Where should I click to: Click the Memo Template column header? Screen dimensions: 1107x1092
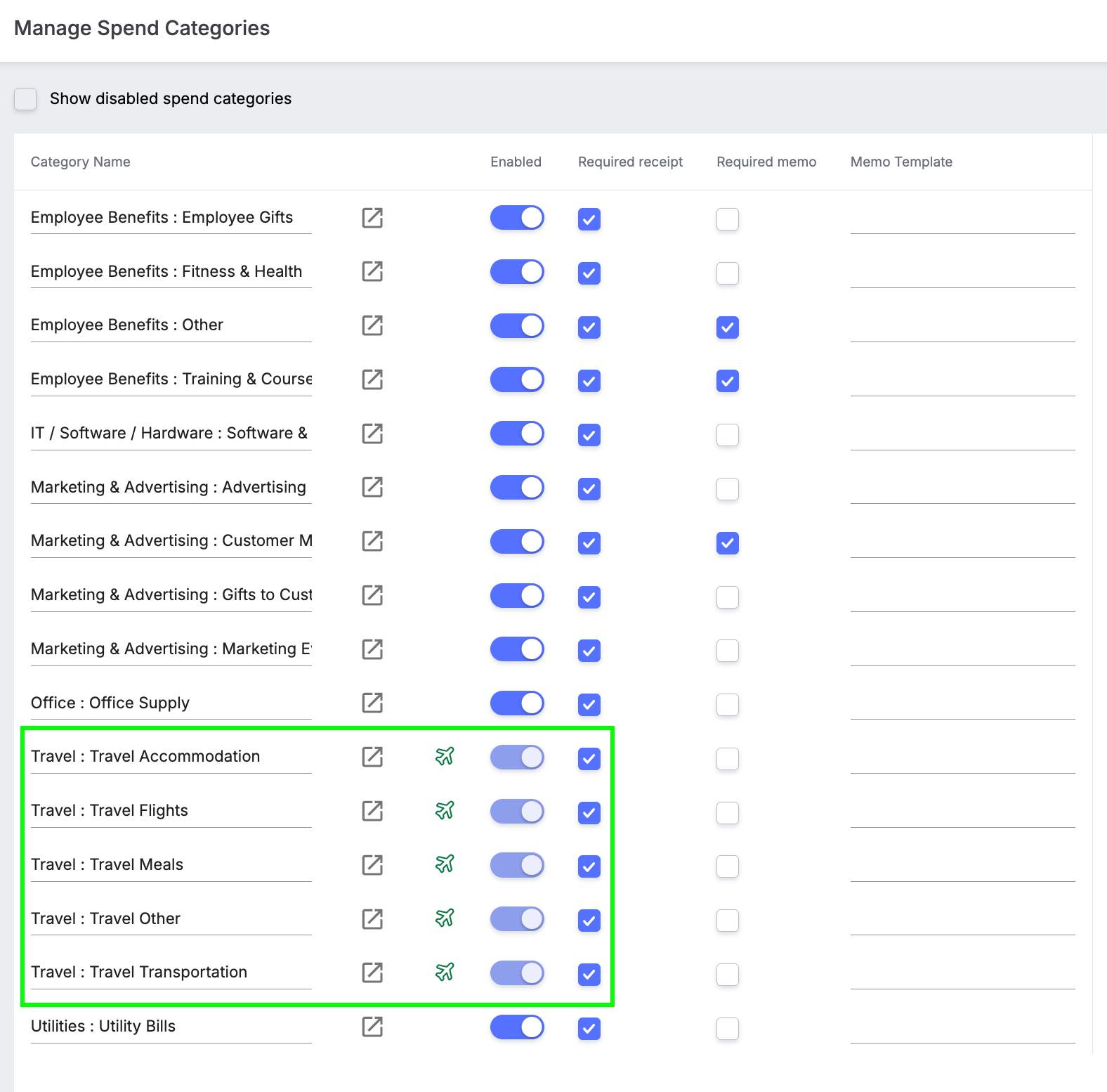(x=901, y=162)
